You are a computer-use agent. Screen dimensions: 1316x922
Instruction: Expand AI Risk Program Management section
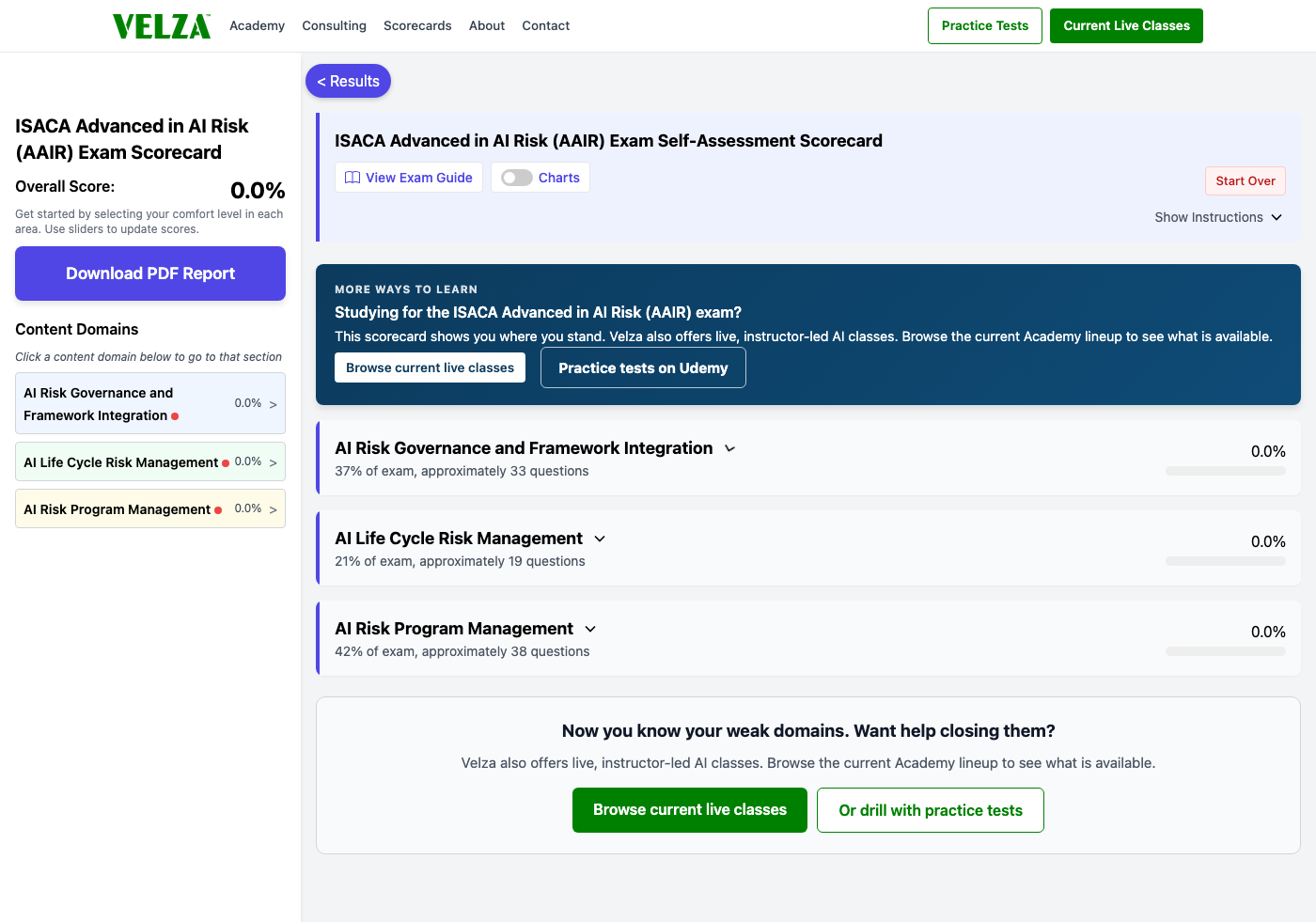pyautogui.click(x=590, y=630)
